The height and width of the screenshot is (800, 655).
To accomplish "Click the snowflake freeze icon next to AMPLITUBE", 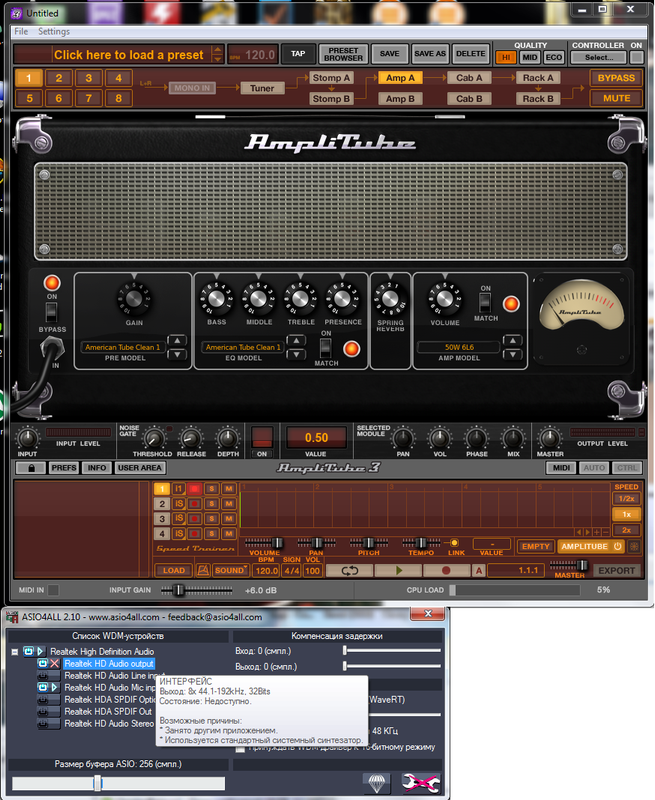I will [634, 546].
